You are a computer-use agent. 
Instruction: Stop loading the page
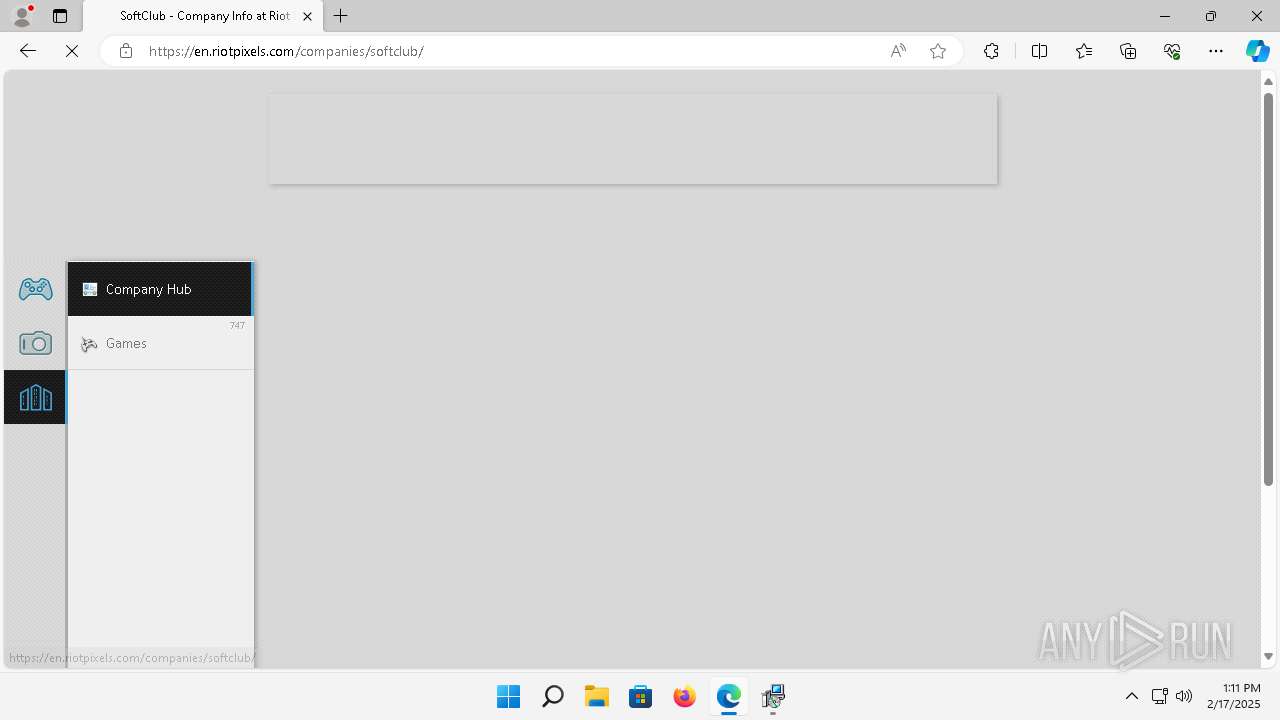[x=72, y=51]
